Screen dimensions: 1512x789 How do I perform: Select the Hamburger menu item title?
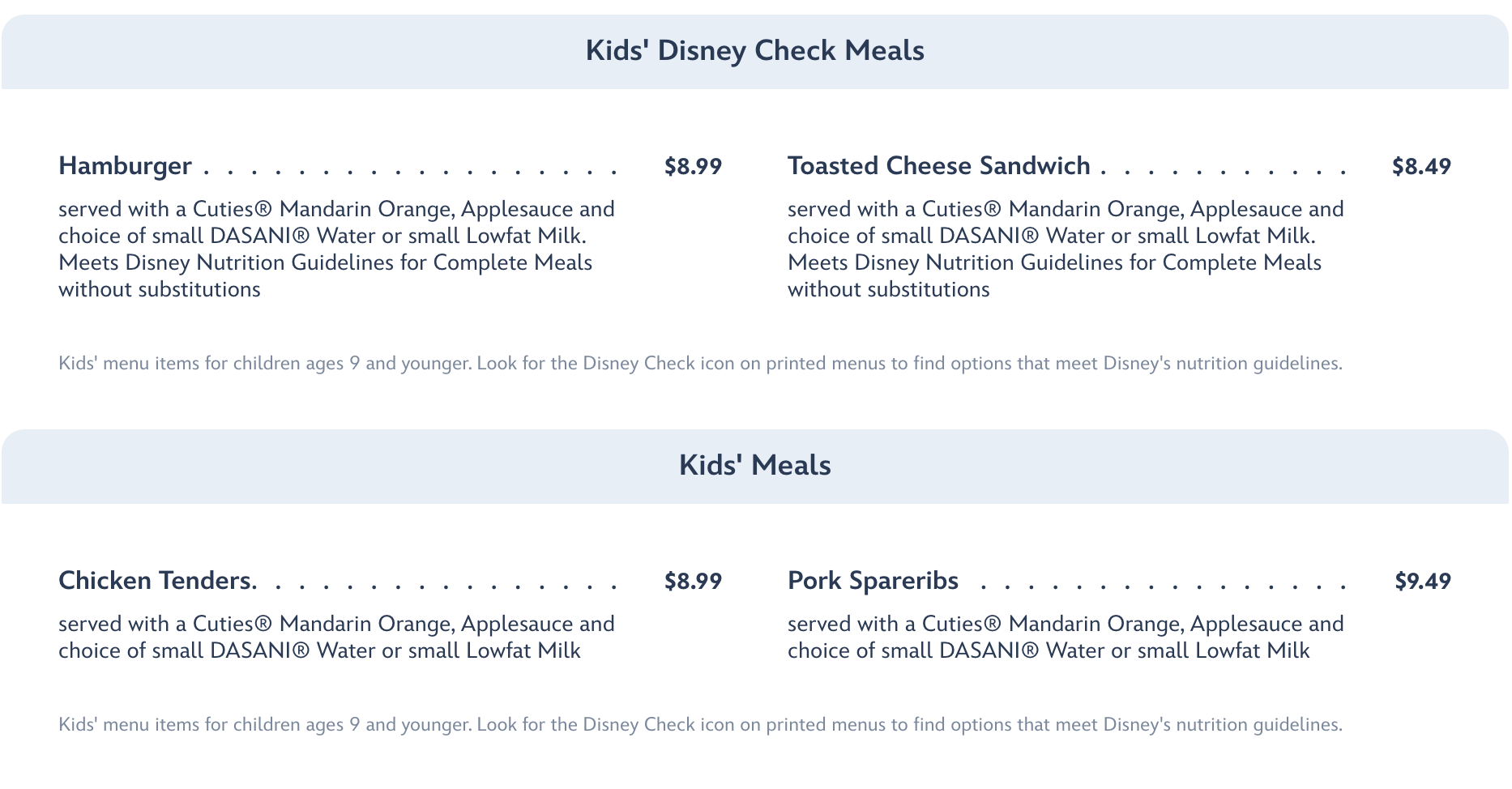pyautogui.click(x=125, y=166)
